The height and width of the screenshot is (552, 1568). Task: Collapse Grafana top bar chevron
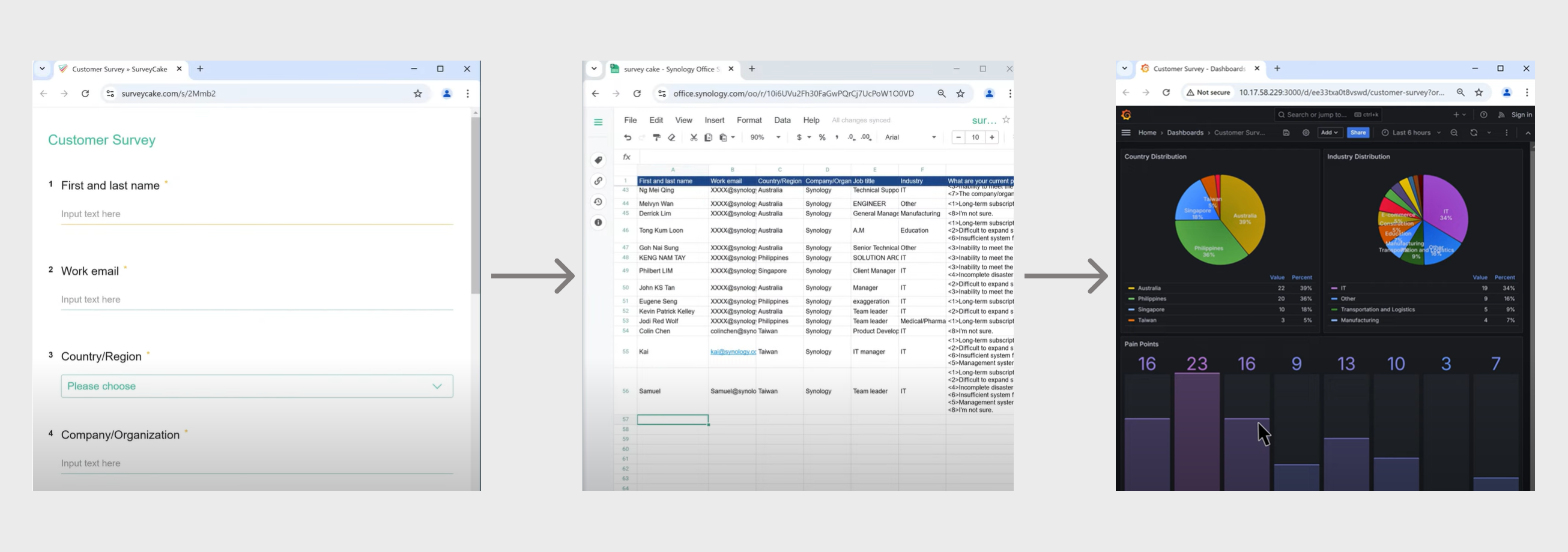pyautogui.click(x=1528, y=133)
